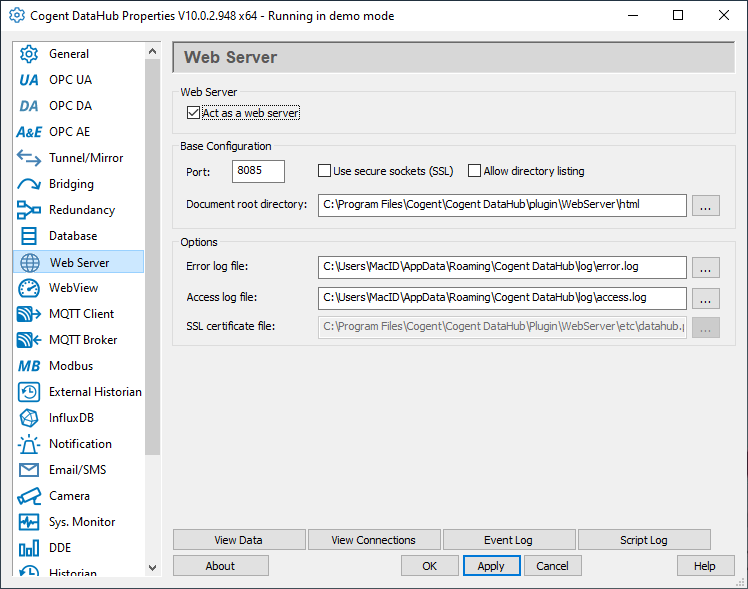The height and width of the screenshot is (589, 748).
Task: Browse for the error log file
Action: pyautogui.click(x=706, y=267)
